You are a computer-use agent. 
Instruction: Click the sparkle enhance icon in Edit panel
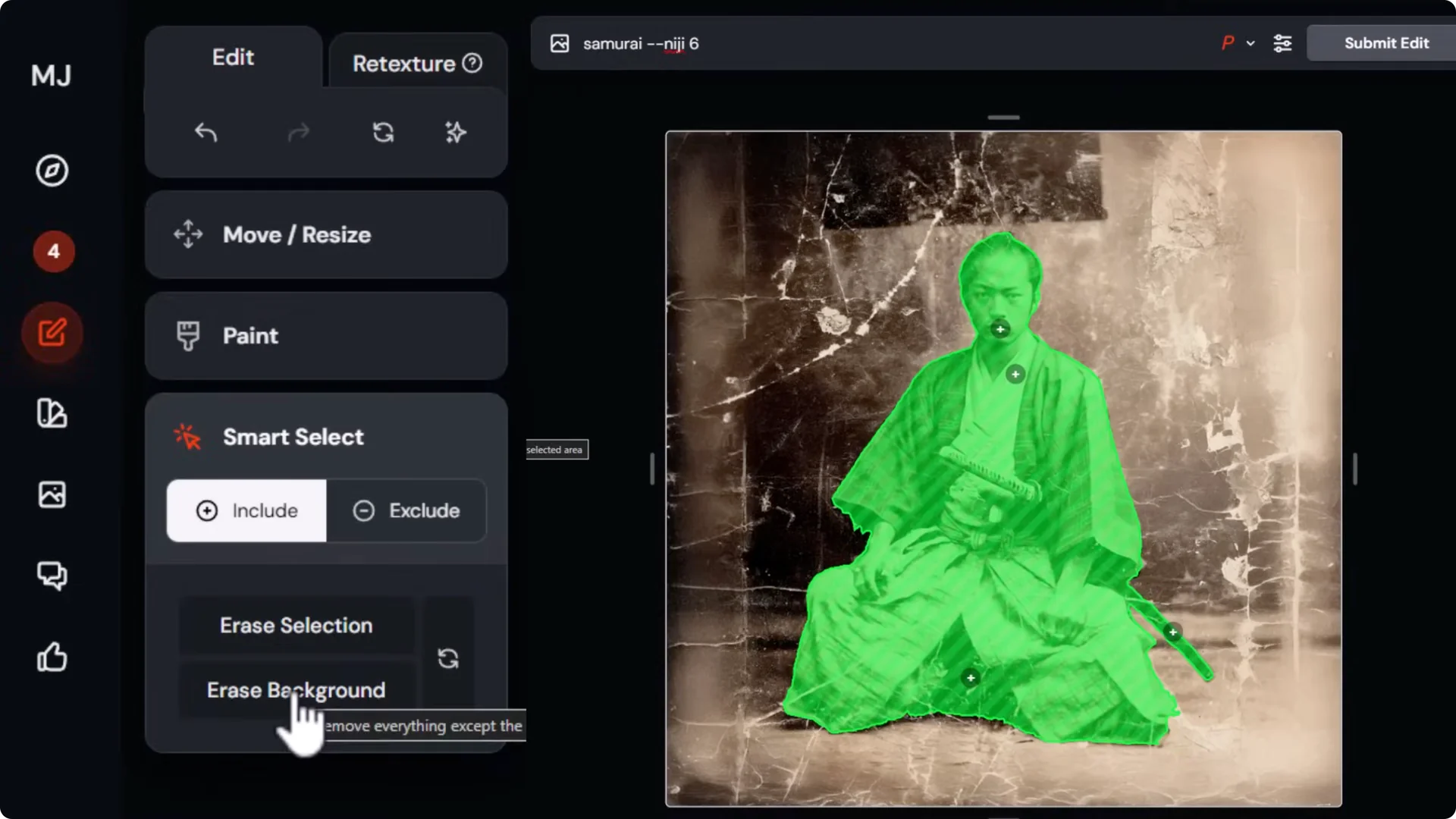pyautogui.click(x=456, y=133)
